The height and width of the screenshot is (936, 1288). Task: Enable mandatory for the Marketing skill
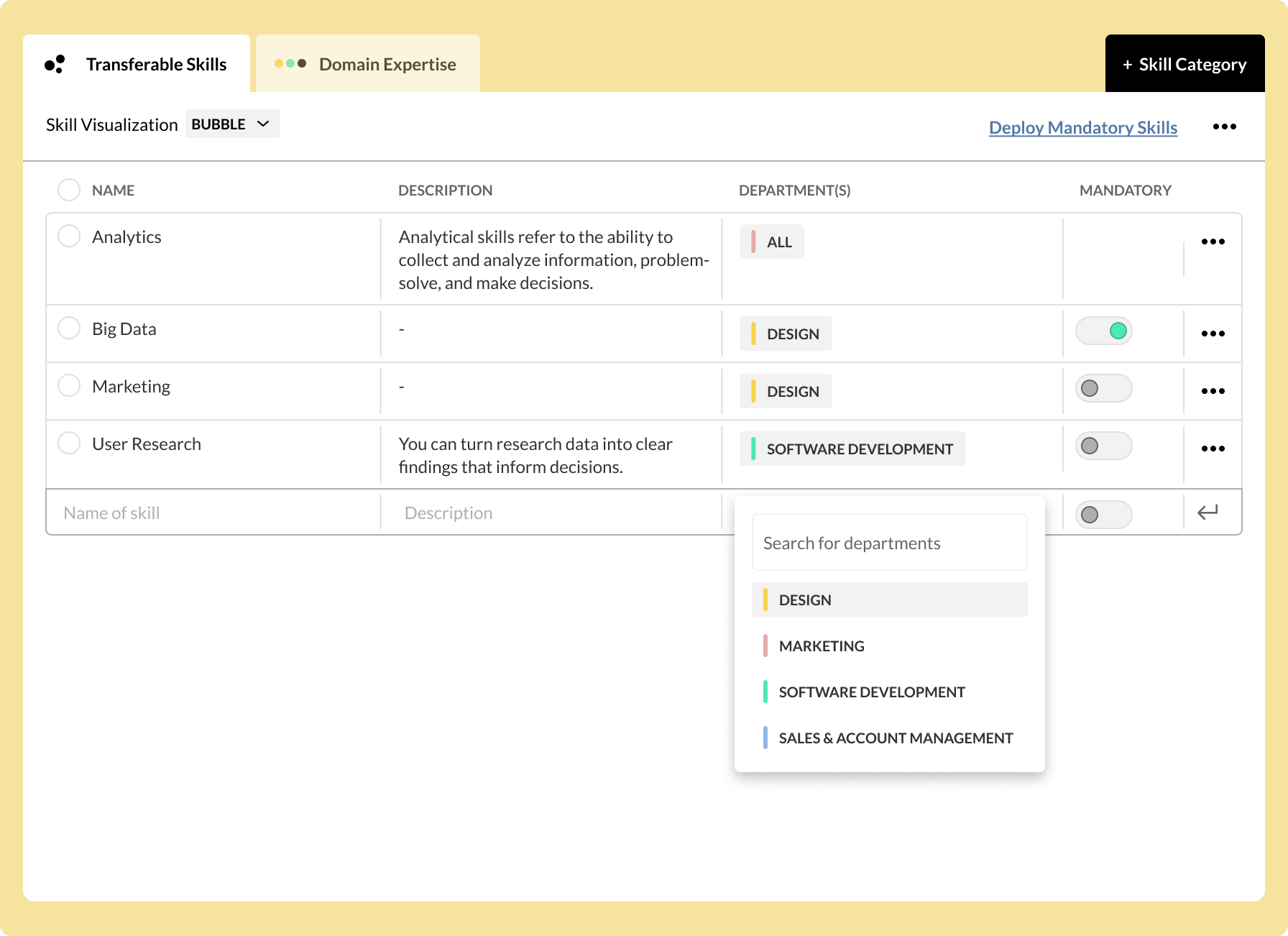coord(1103,389)
